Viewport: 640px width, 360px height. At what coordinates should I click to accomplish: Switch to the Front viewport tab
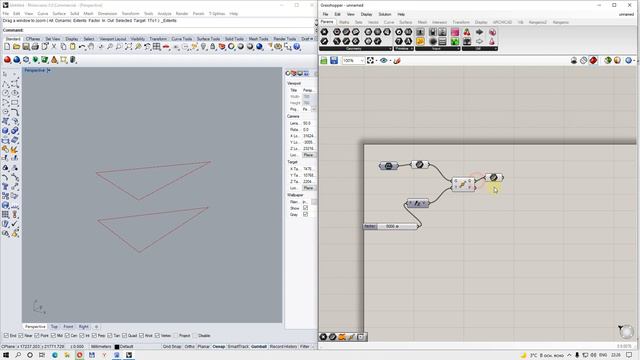tap(68, 327)
